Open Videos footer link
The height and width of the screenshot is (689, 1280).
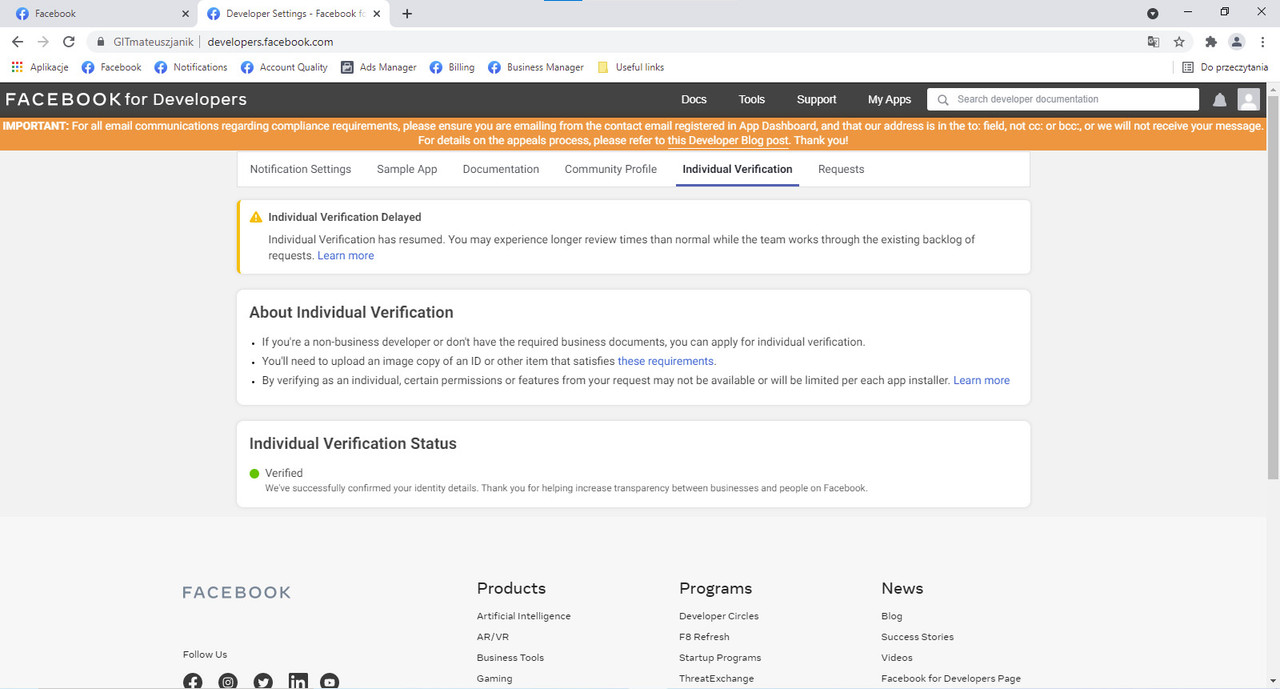tap(897, 658)
